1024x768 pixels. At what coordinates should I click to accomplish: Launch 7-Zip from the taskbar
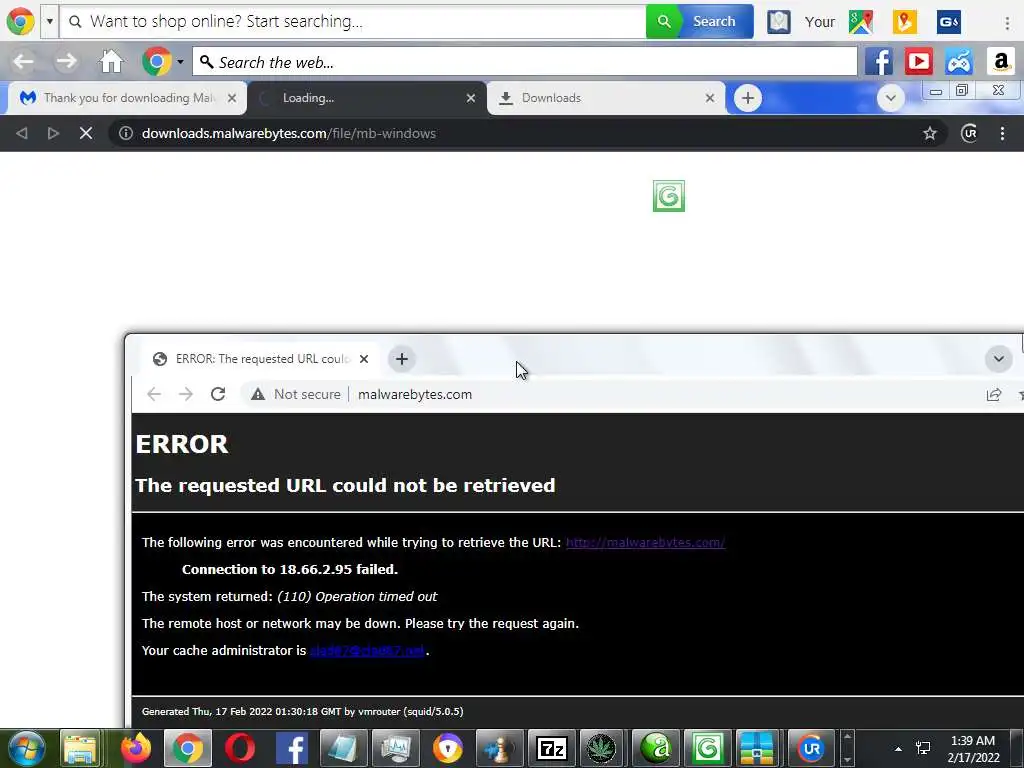coord(552,748)
